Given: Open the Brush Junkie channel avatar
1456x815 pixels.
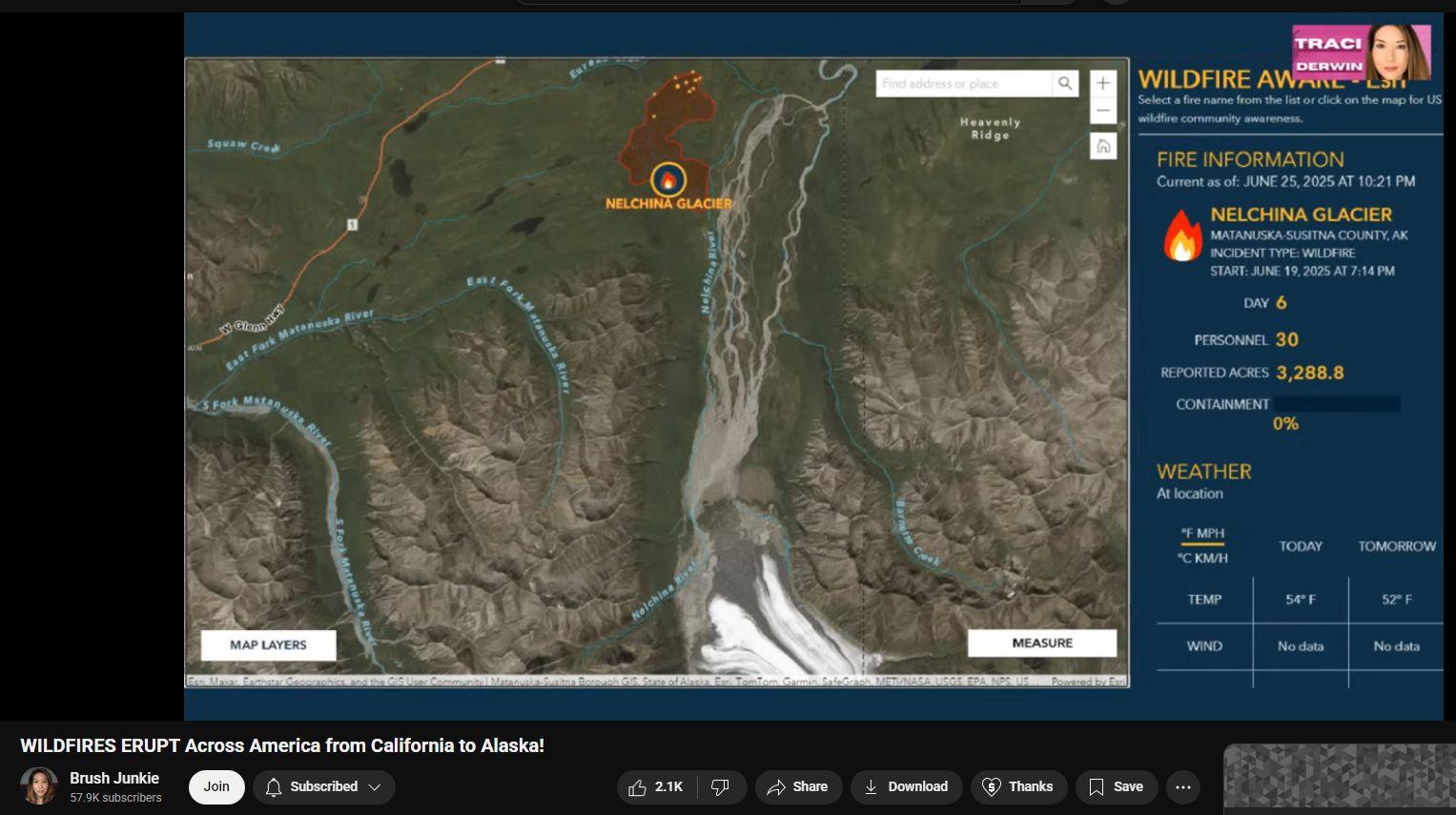Looking at the screenshot, I should (39, 786).
